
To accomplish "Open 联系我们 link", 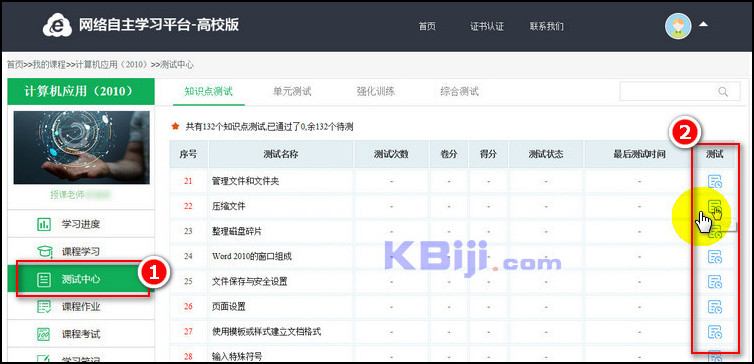I will [x=547, y=26].
